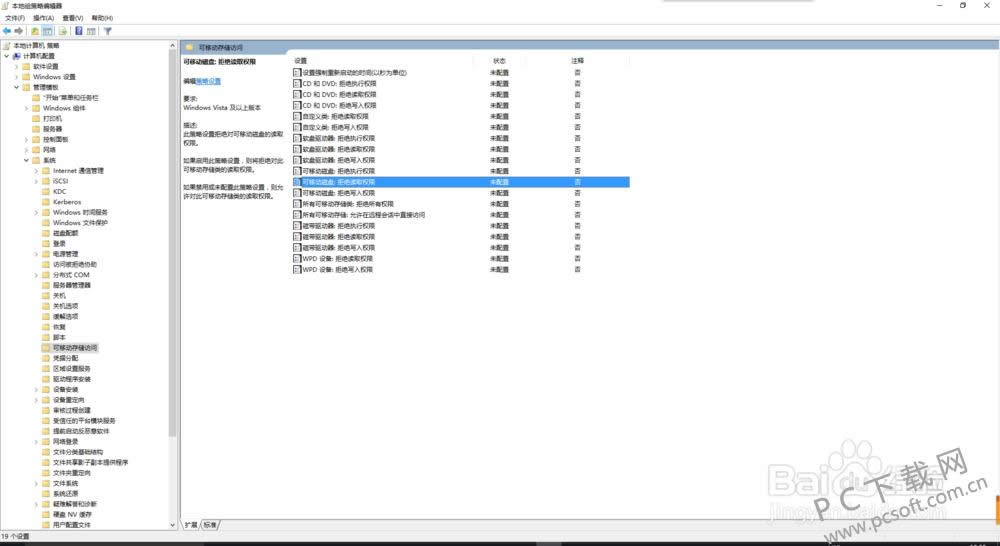Open the 操作(A) menu
Image resolution: width=1000 pixels, height=546 pixels.
43,18
